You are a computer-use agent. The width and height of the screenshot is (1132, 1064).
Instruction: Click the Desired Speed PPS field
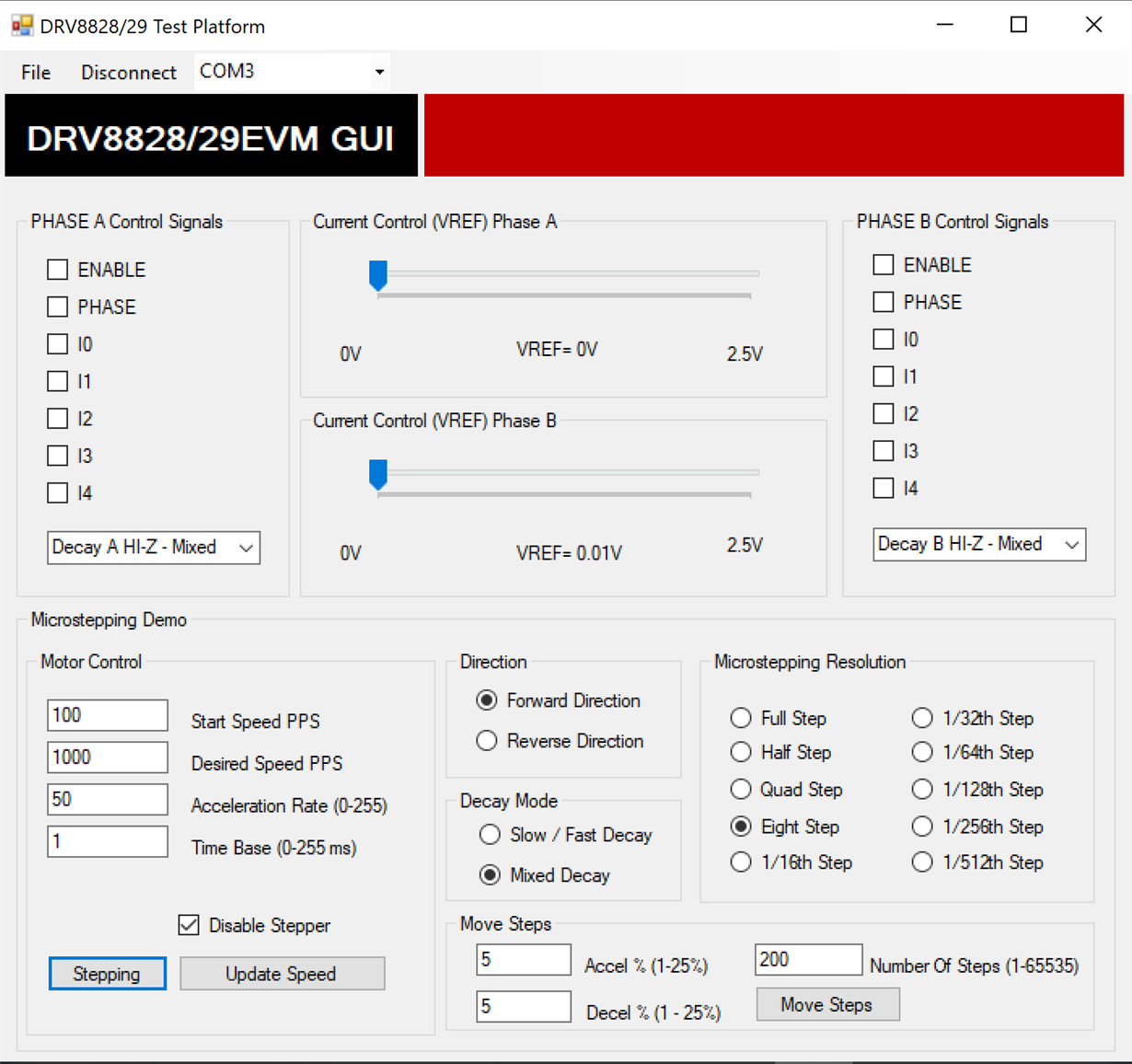click(x=108, y=758)
